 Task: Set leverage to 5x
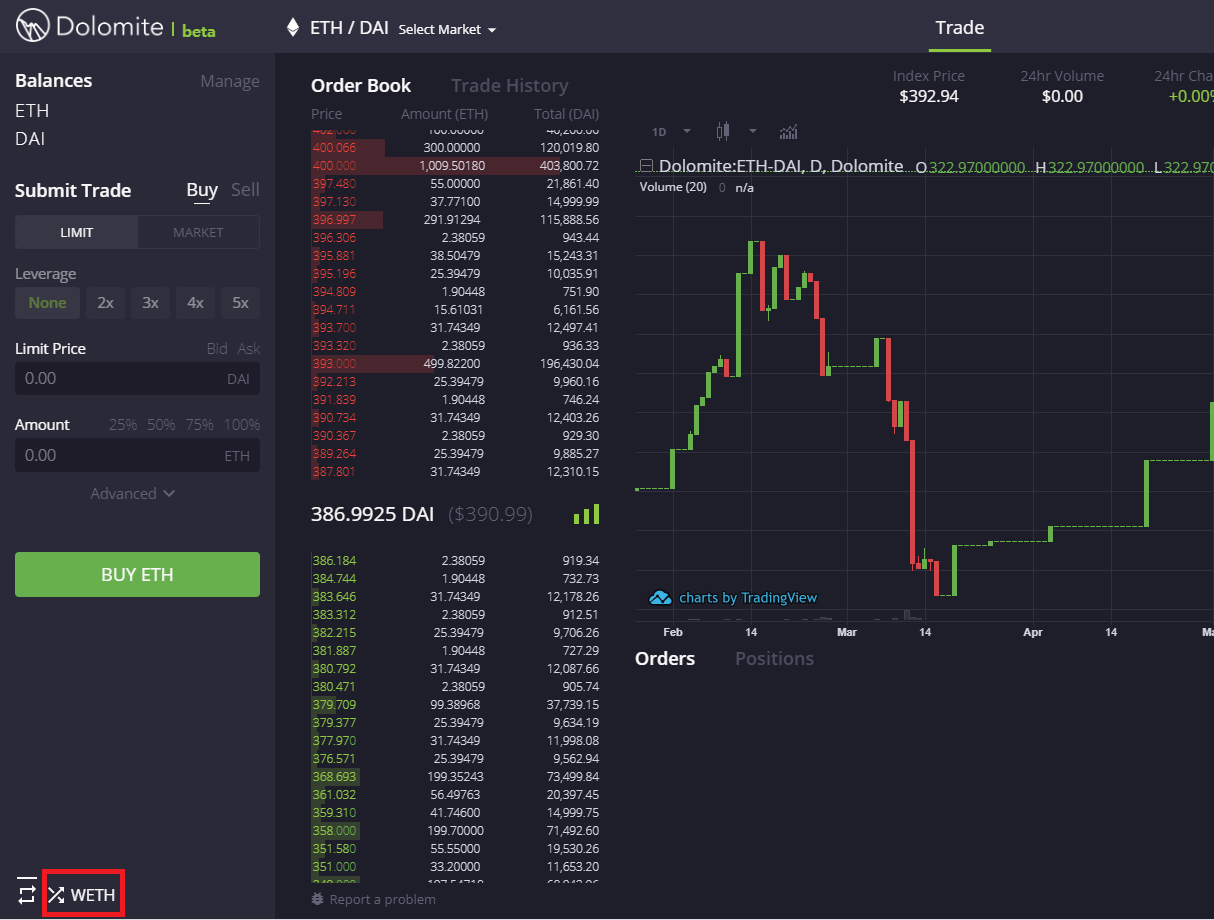point(240,303)
